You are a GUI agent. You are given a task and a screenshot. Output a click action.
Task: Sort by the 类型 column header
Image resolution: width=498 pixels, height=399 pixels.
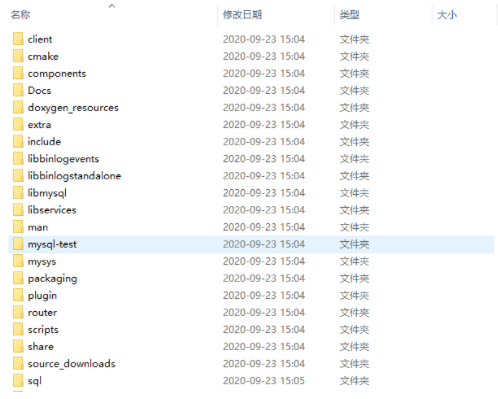pyautogui.click(x=349, y=15)
